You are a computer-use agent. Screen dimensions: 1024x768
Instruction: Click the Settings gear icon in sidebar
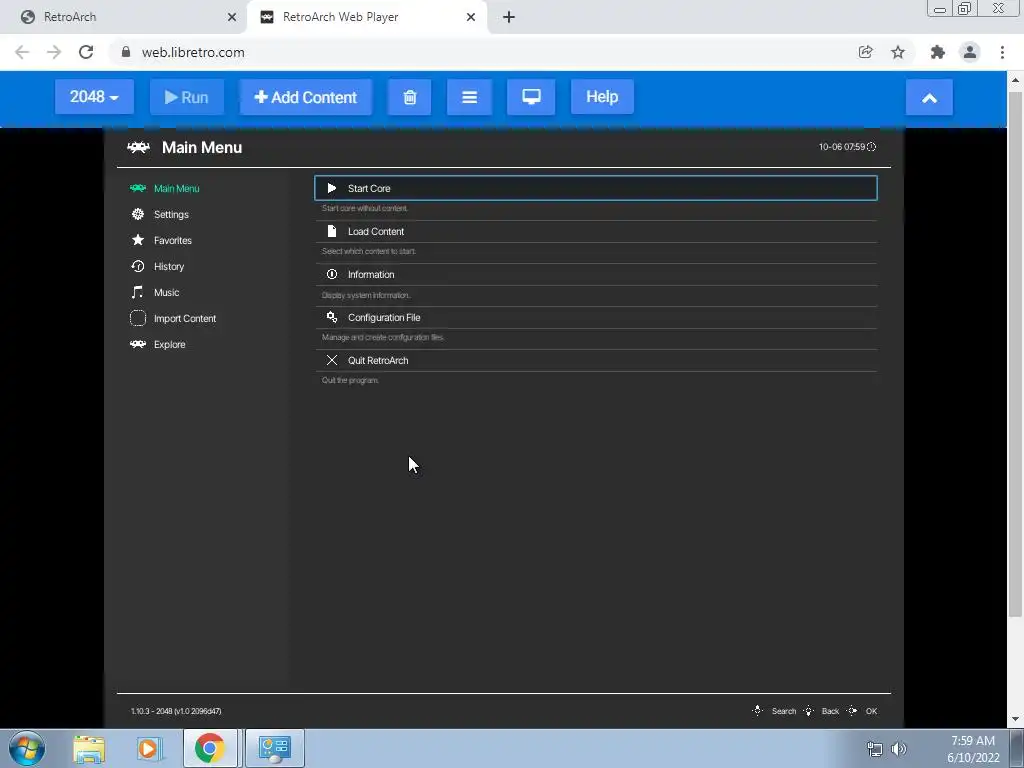click(138, 214)
